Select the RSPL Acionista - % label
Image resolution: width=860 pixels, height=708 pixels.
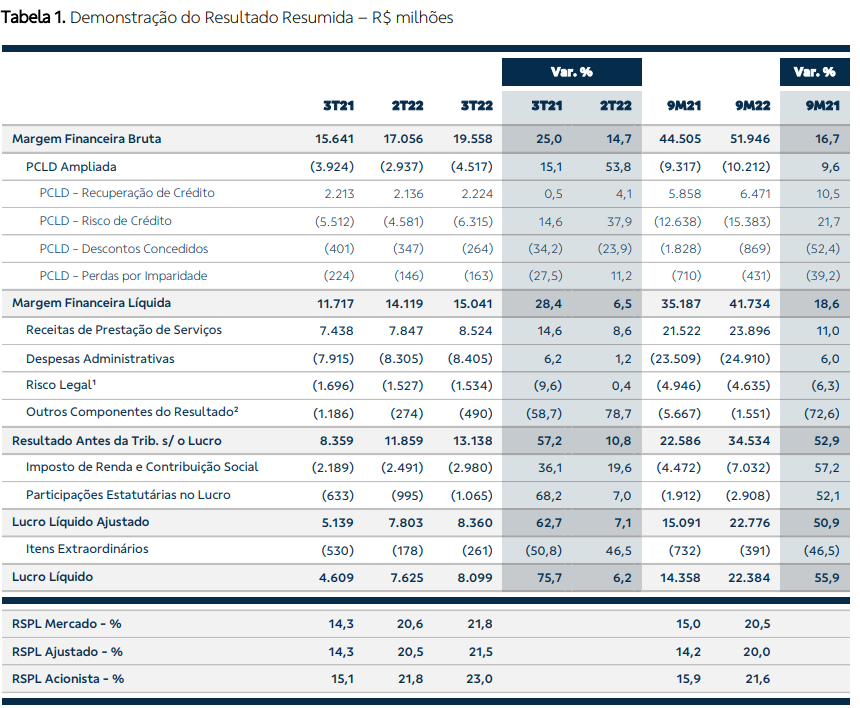(68, 679)
